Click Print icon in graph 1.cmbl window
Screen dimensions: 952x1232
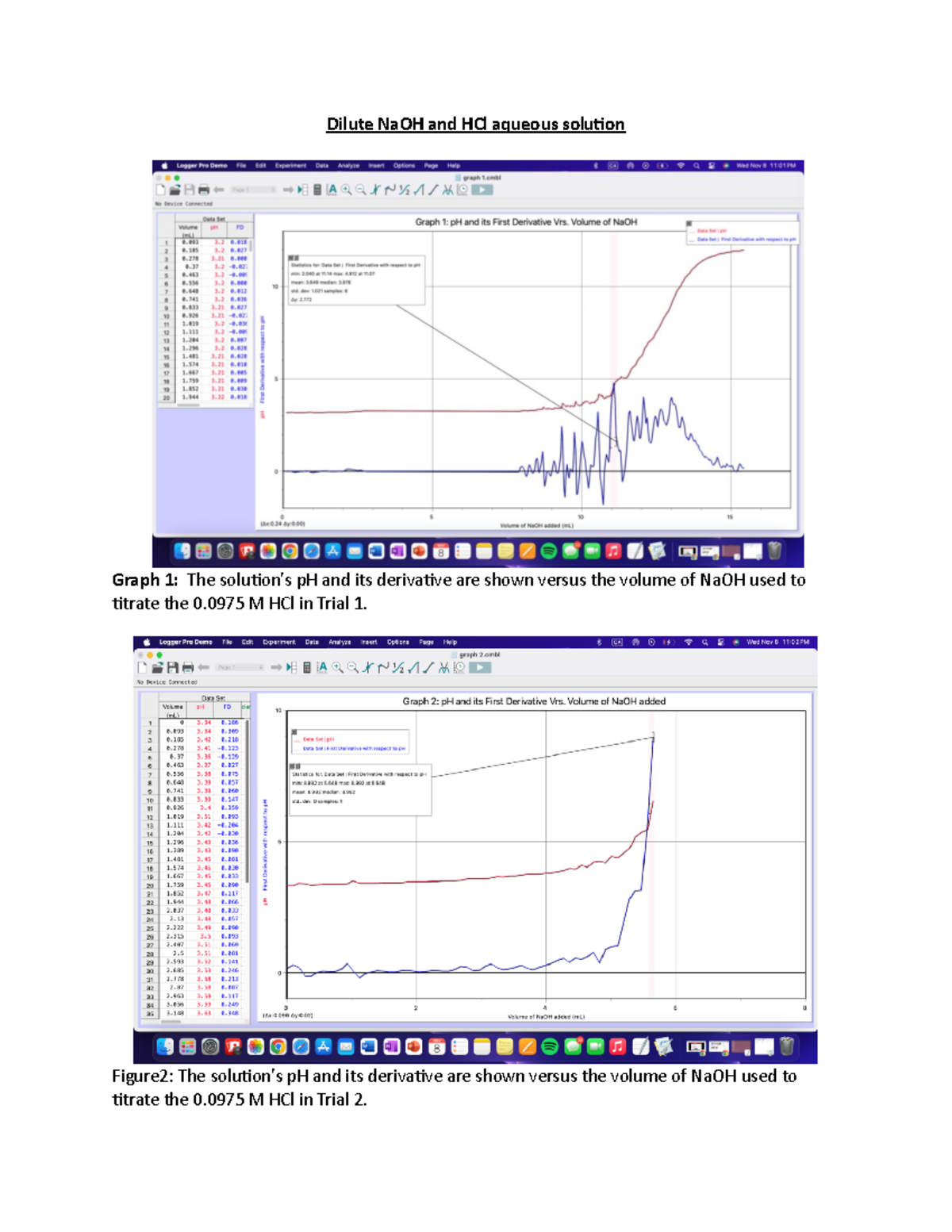coord(203,190)
